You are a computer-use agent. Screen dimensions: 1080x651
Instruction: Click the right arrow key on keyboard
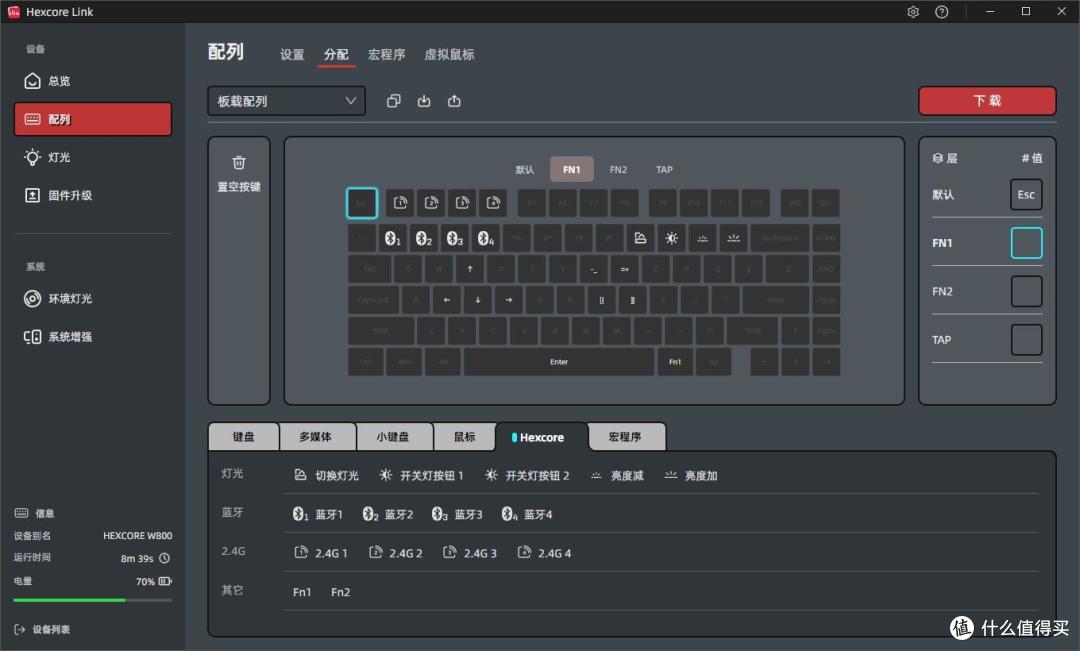[509, 300]
